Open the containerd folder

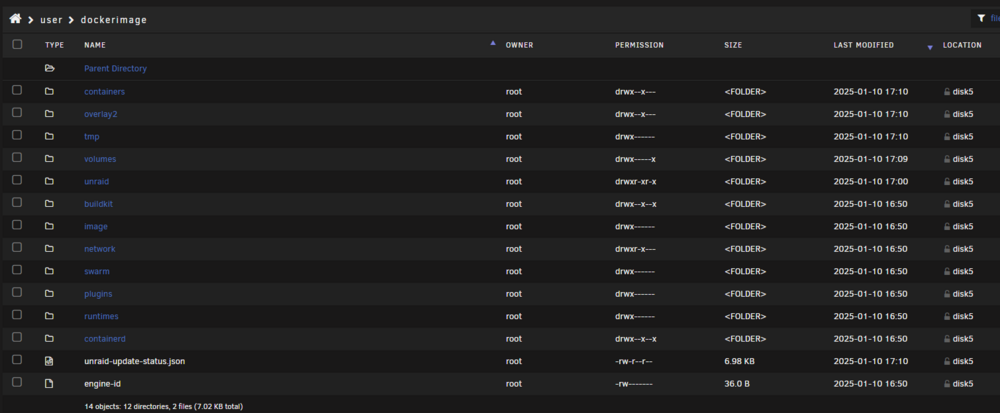tap(100, 338)
